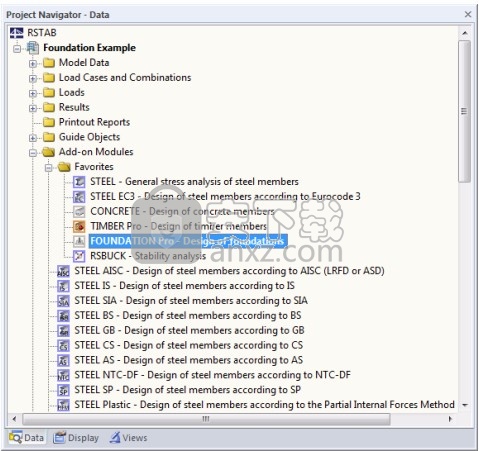Select the 'Foundation Example' model name
Screen dimensions: 479x451
[x=89, y=48]
